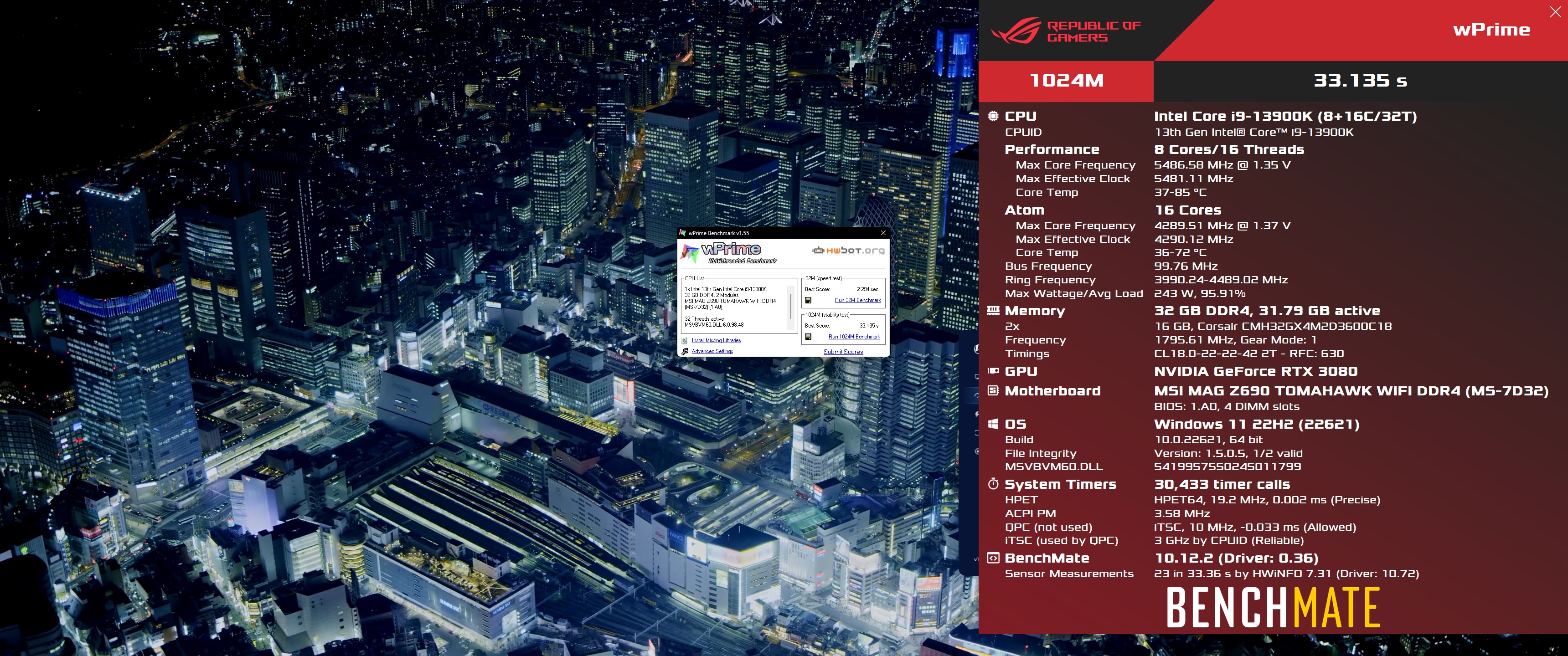Click the wPrime title in the BenchMate header
1568x656 pixels.
1491,30
